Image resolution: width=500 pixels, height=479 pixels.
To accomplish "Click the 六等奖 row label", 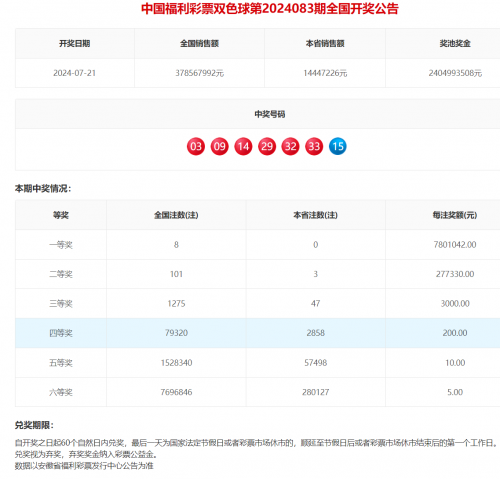I will [x=61, y=392].
